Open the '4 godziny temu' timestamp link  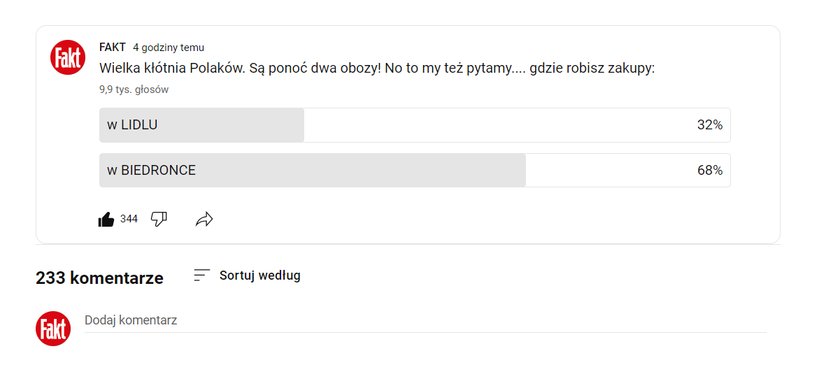point(169,48)
